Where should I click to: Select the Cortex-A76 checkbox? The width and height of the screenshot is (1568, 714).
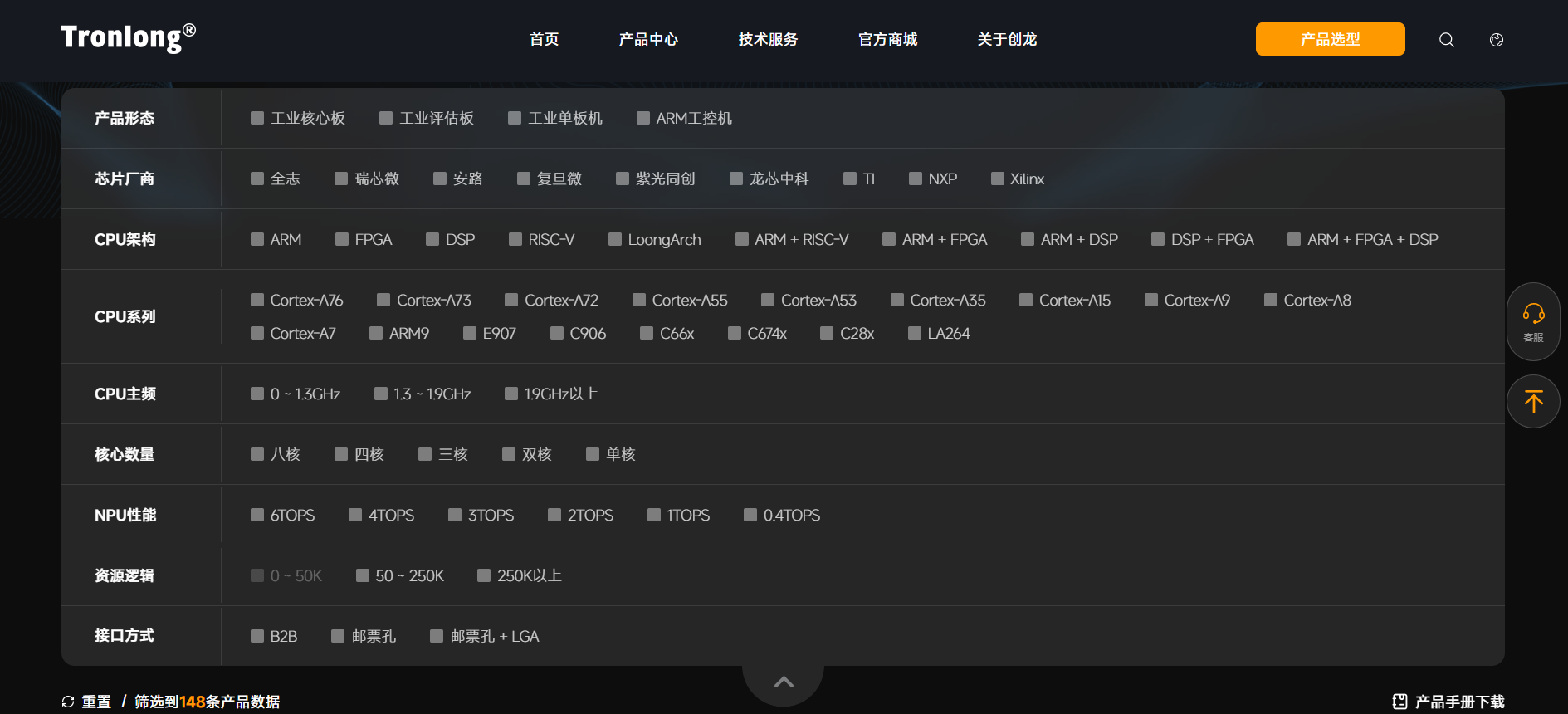click(257, 300)
